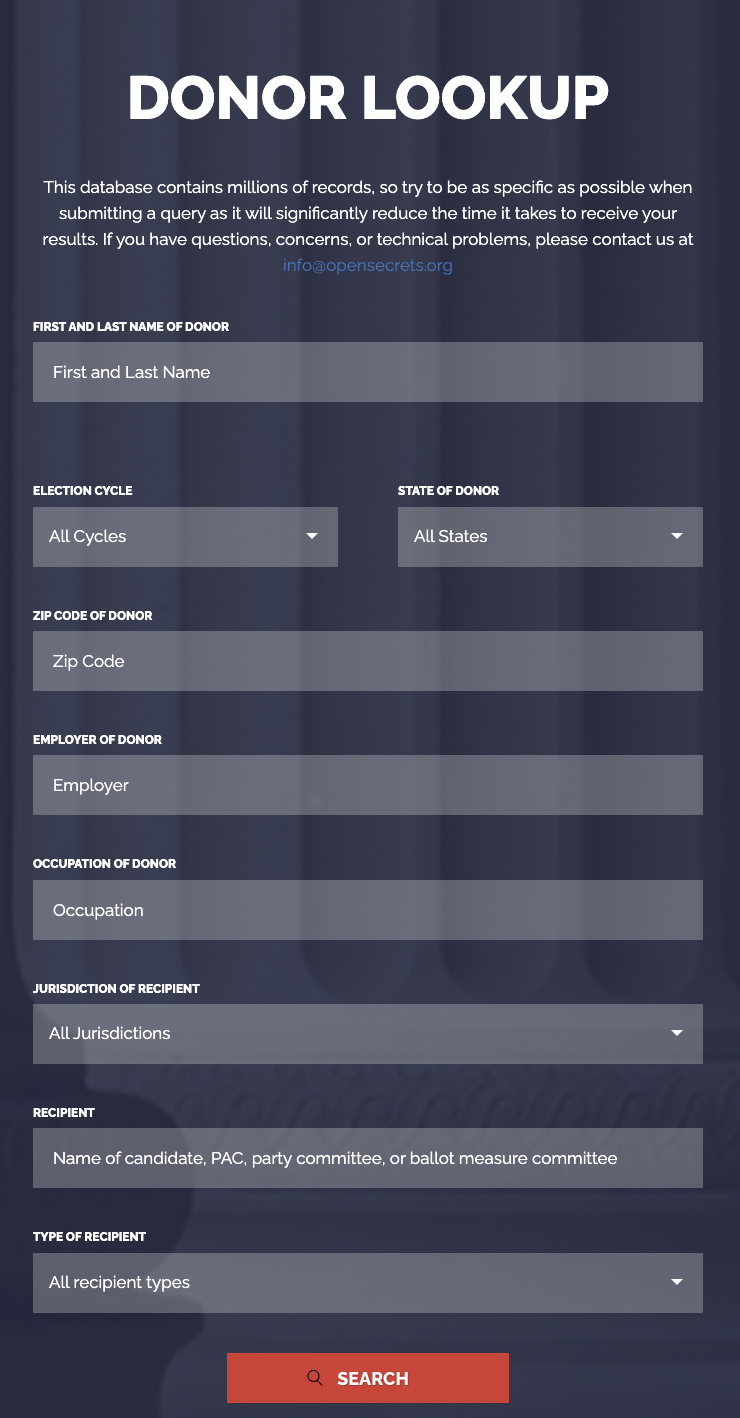This screenshot has width=740, height=1418.
Task: Click the "Zip Code of Donor" label
Action: [93, 615]
